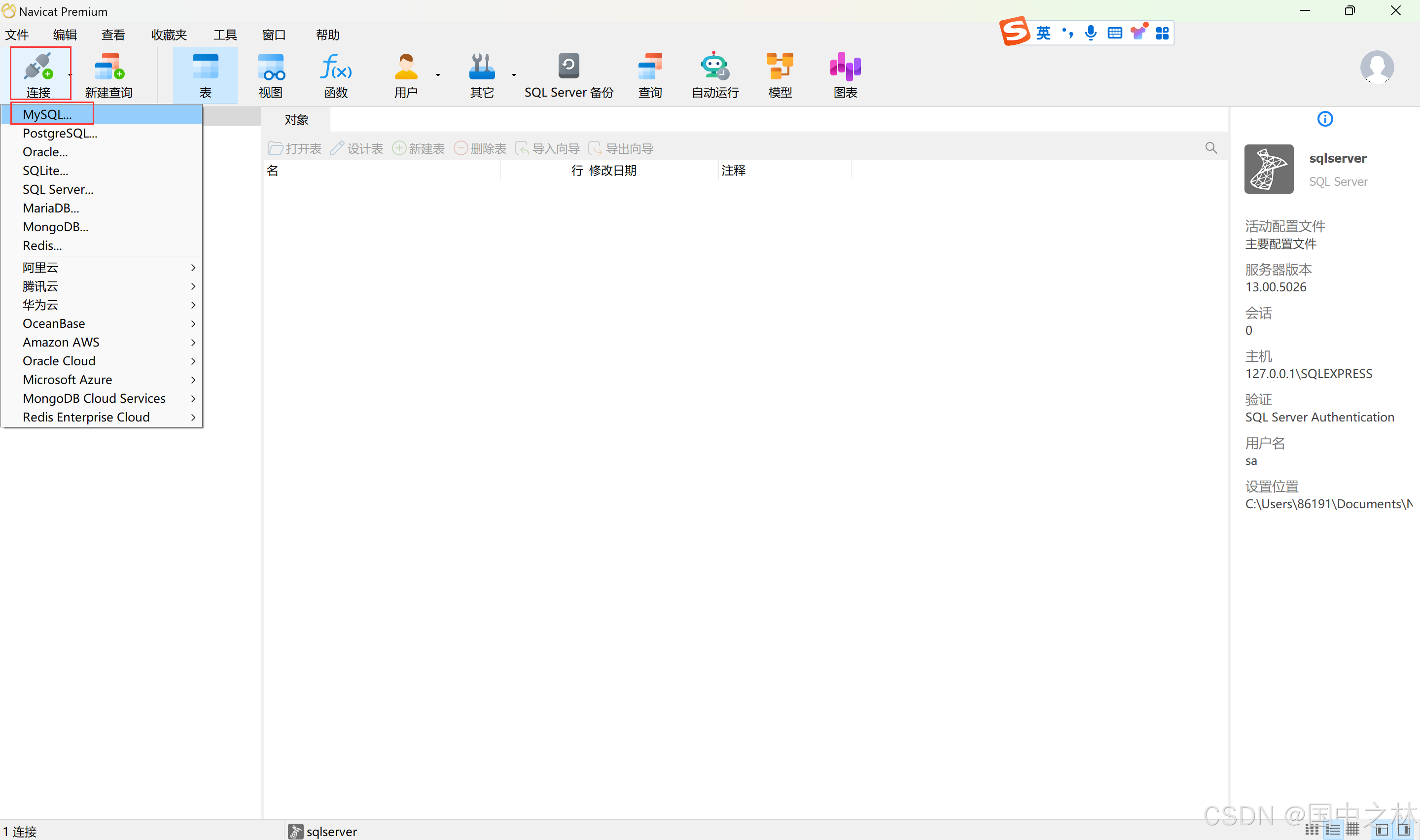The width and height of the screenshot is (1420, 840).
Task: Open Sogou toolbox grid icon
Action: pos(1162,34)
